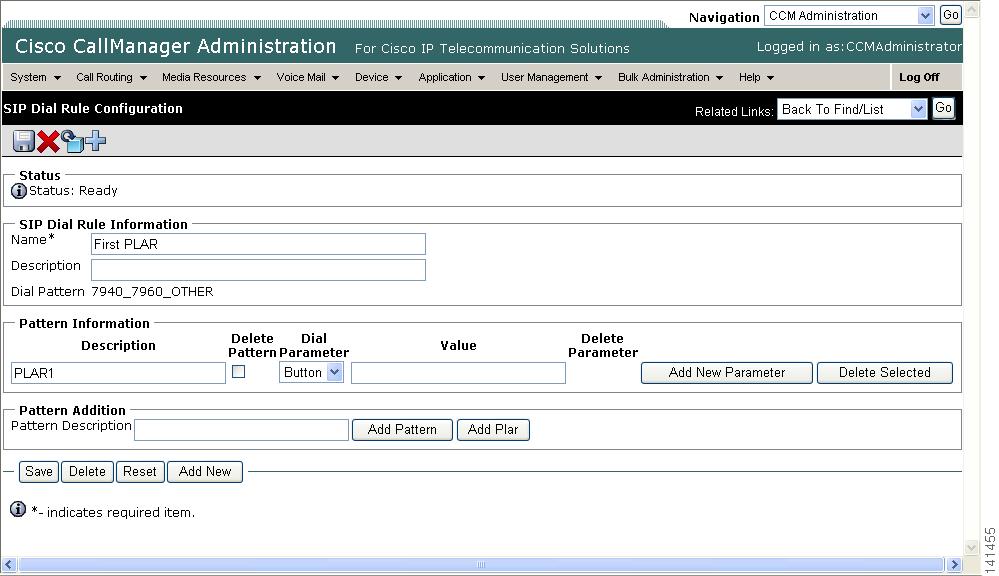Screen dimensions: 999x576
Task: Click the Add Plar button
Action: [493, 429]
